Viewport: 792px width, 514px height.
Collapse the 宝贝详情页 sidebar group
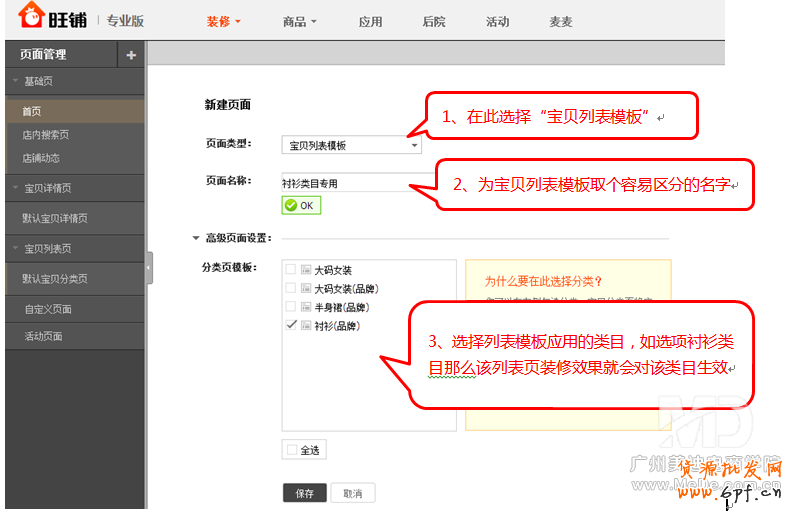[x=16, y=188]
